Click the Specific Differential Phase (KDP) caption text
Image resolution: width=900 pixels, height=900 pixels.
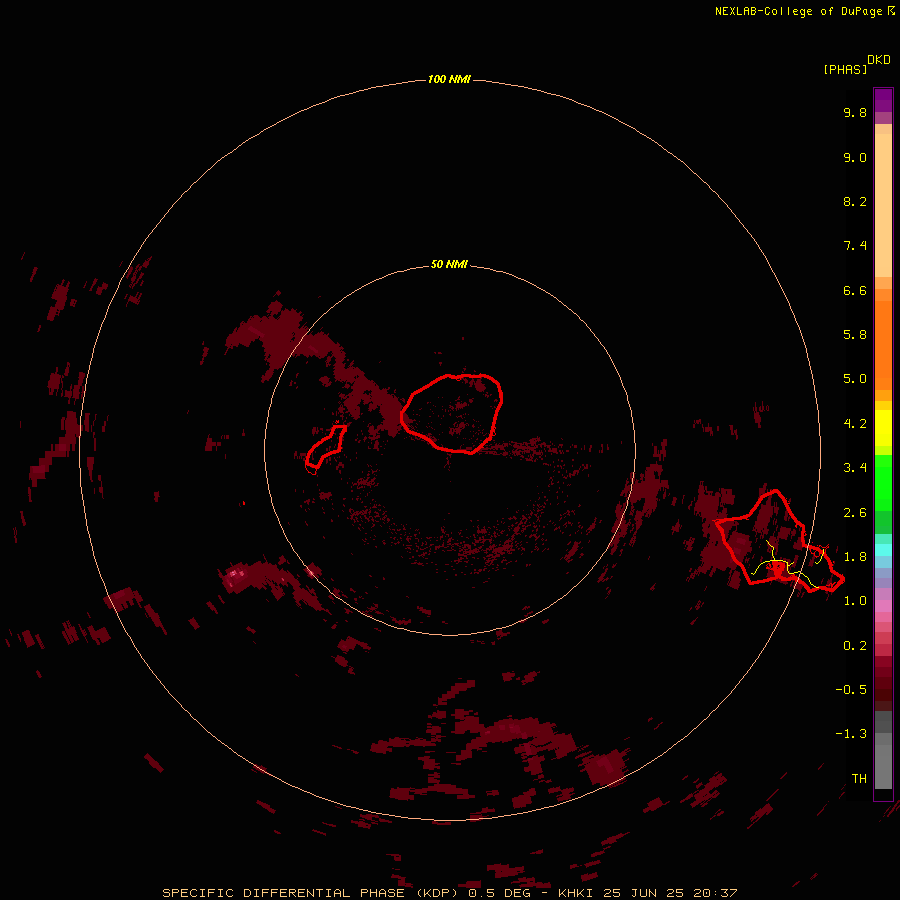click(311, 893)
